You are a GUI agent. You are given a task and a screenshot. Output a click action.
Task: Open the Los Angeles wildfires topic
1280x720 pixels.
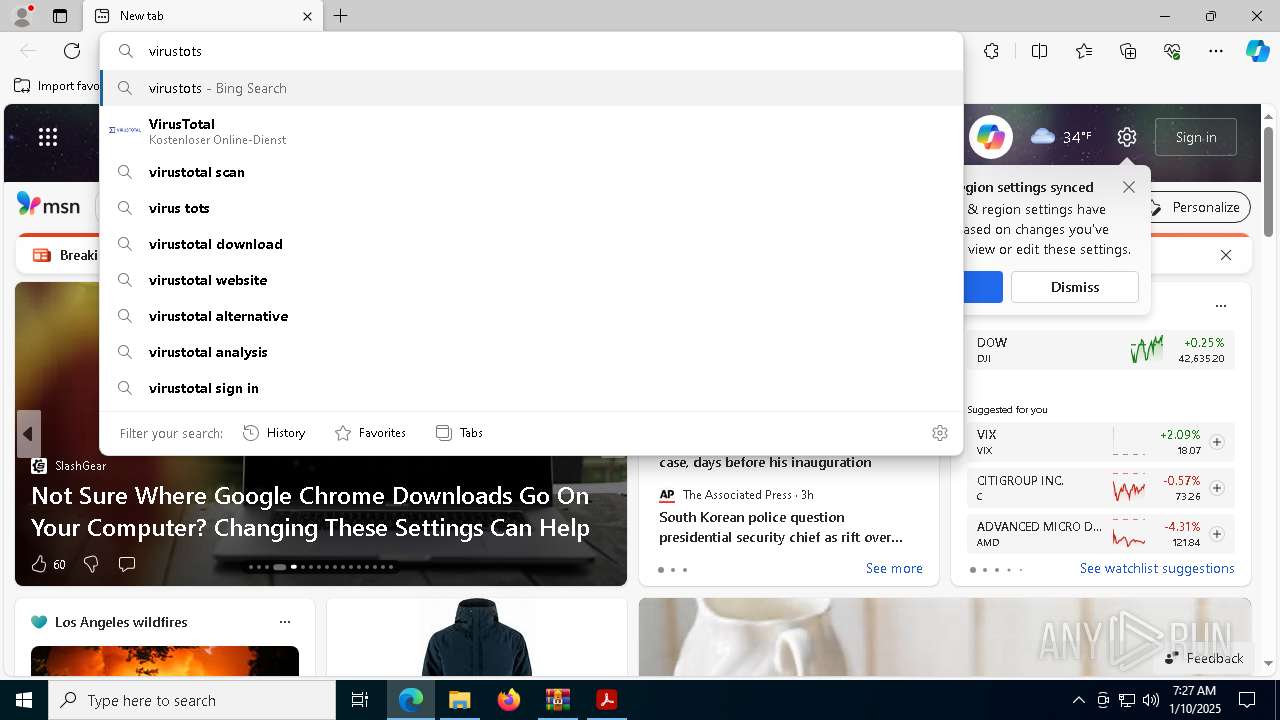(121, 622)
